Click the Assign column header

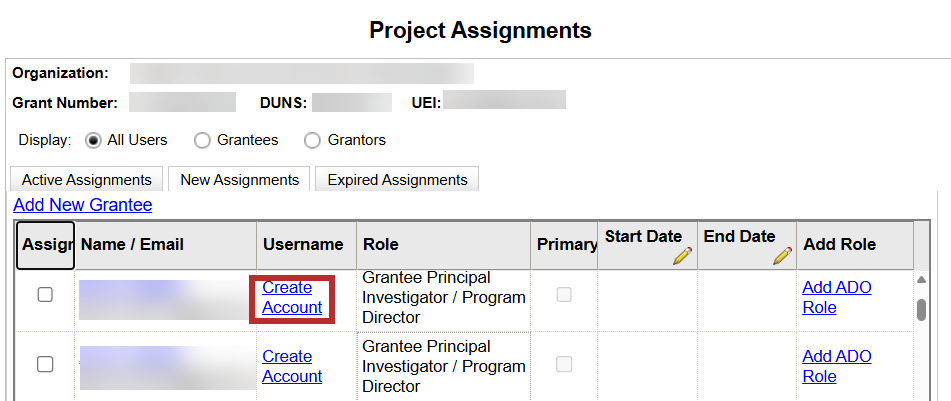pos(45,245)
